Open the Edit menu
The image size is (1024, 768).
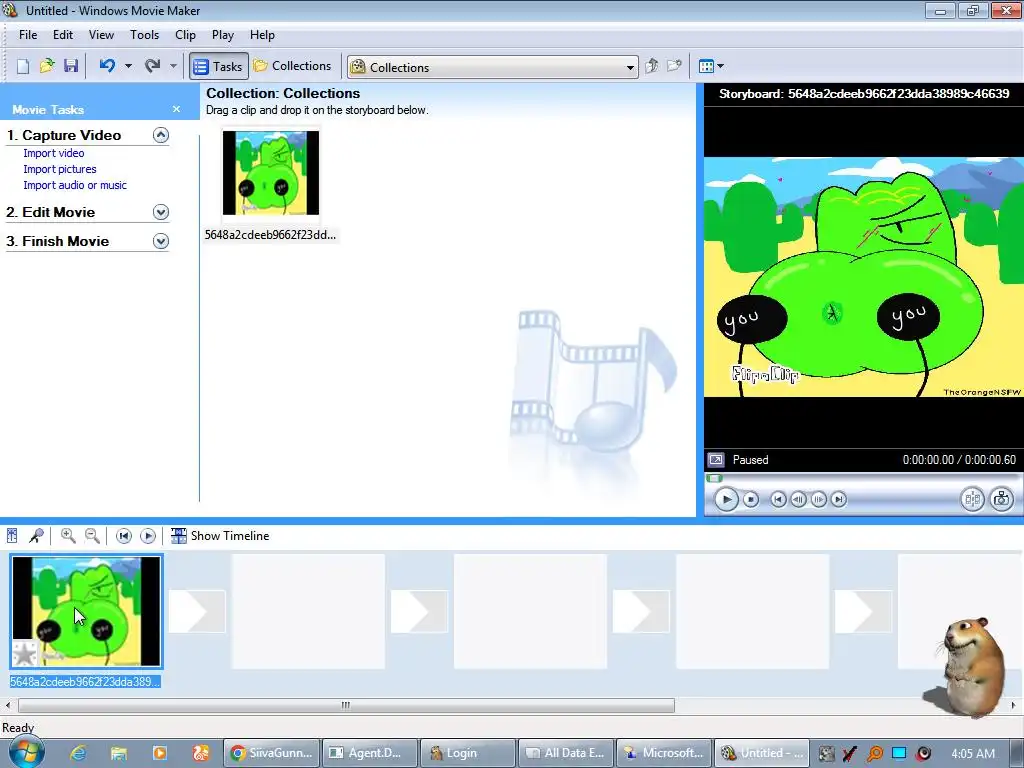(x=63, y=35)
